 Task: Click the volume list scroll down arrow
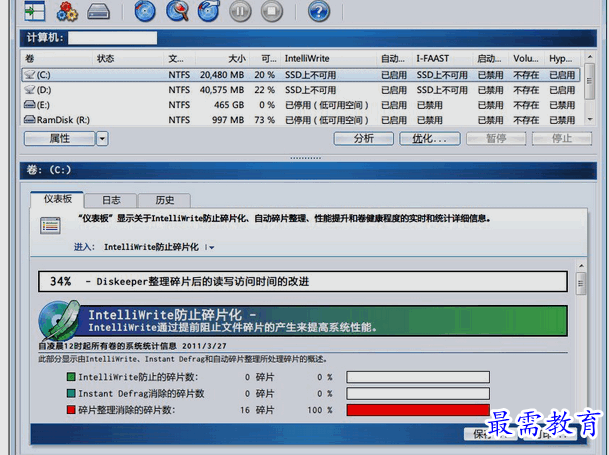tap(590, 119)
